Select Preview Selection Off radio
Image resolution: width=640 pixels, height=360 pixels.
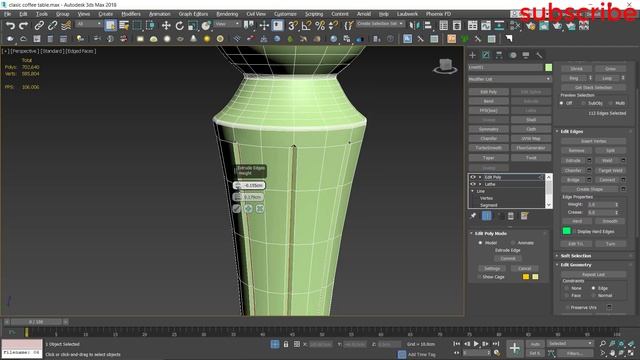click(562, 103)
